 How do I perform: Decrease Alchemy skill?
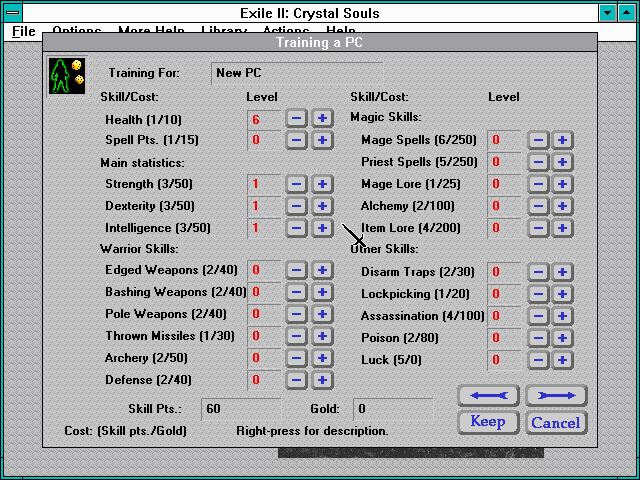[x=538, y=206]
